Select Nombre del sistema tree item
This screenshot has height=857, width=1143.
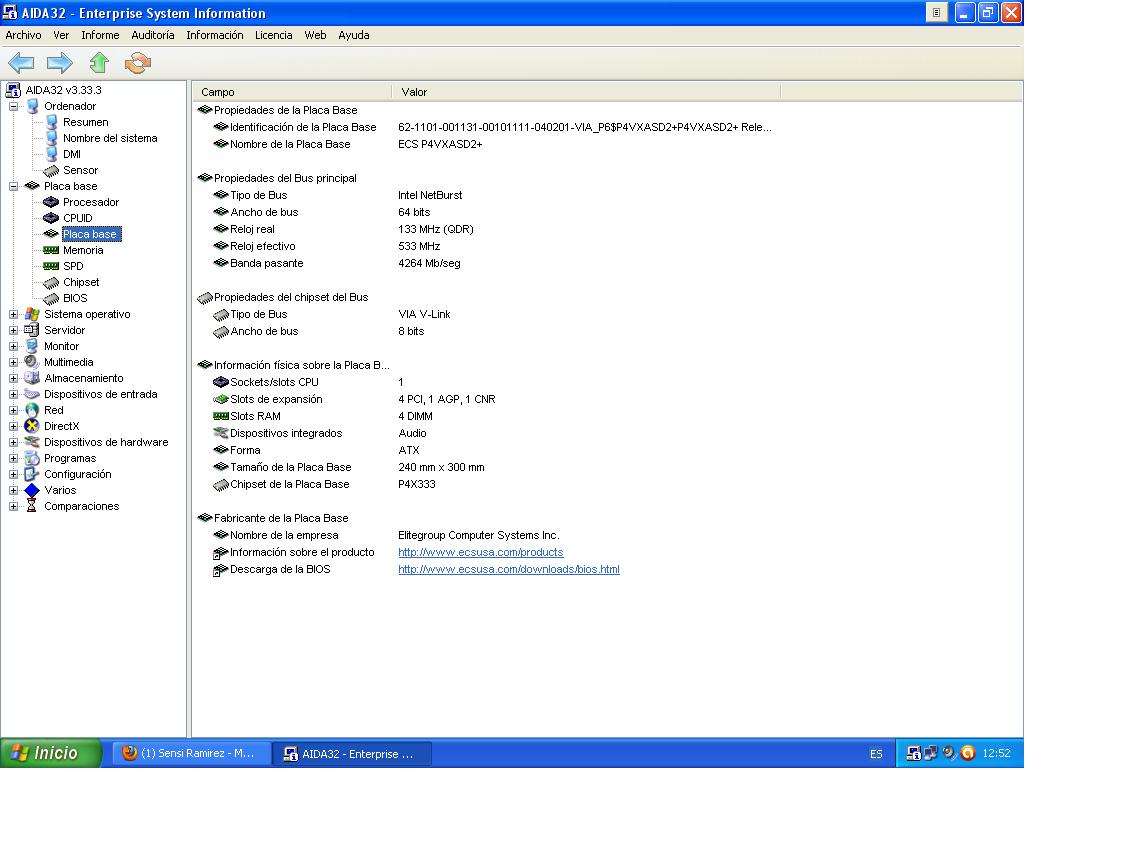click(110, 138)
